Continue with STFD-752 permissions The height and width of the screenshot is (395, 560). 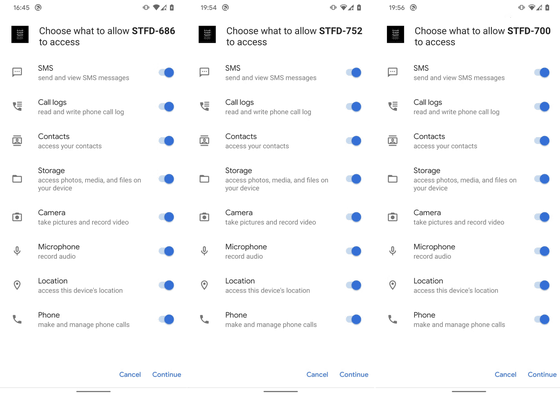[354, 374]
